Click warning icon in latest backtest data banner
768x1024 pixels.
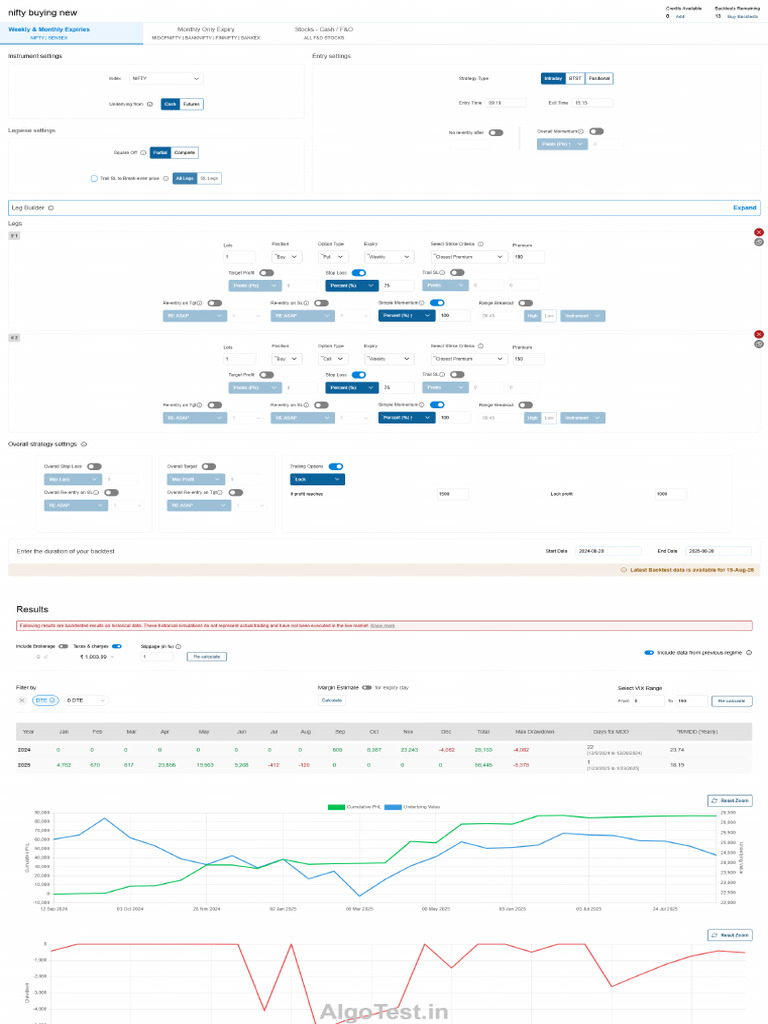[x=624, y=570]
